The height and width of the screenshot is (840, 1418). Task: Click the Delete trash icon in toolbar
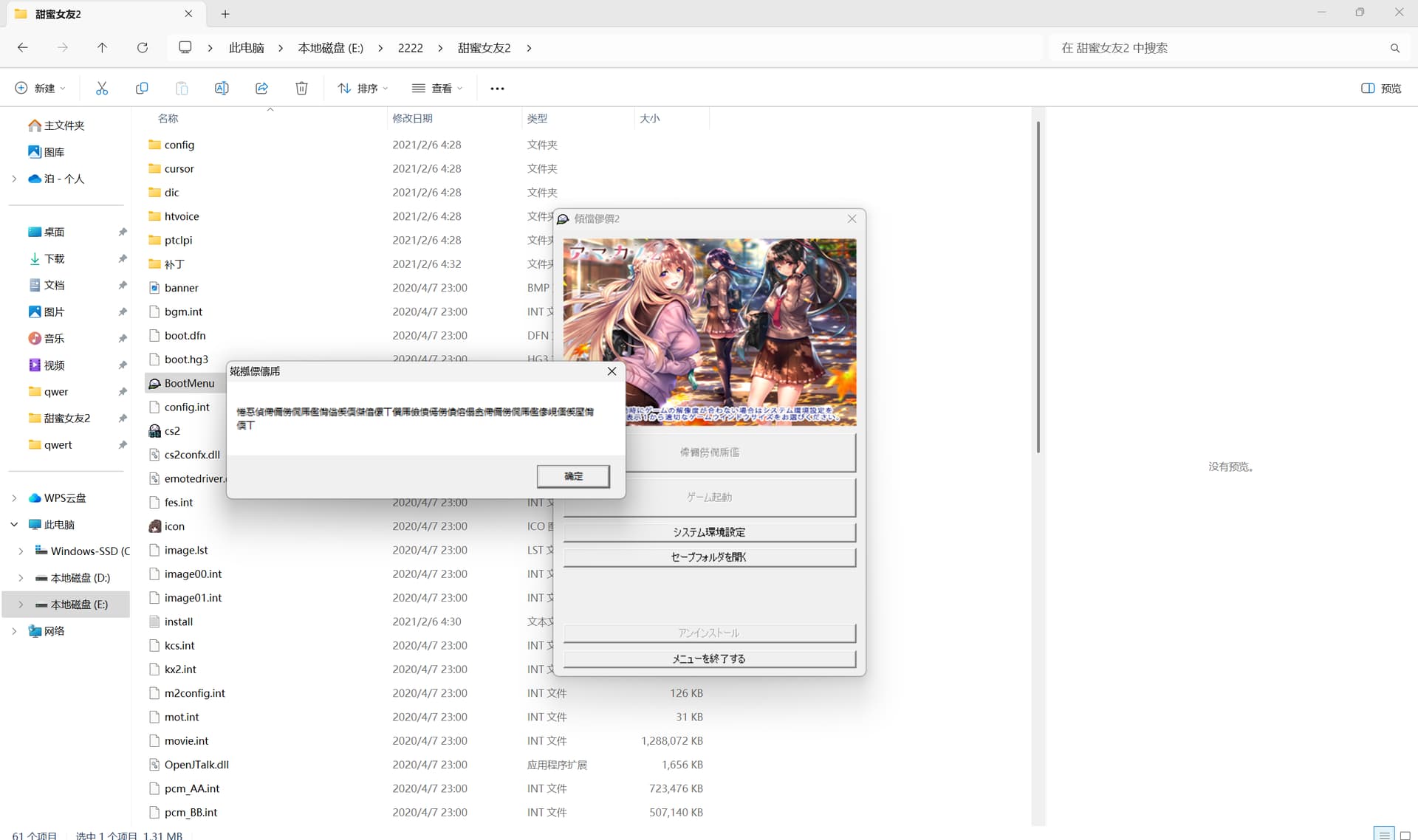(x=301, y=88)
